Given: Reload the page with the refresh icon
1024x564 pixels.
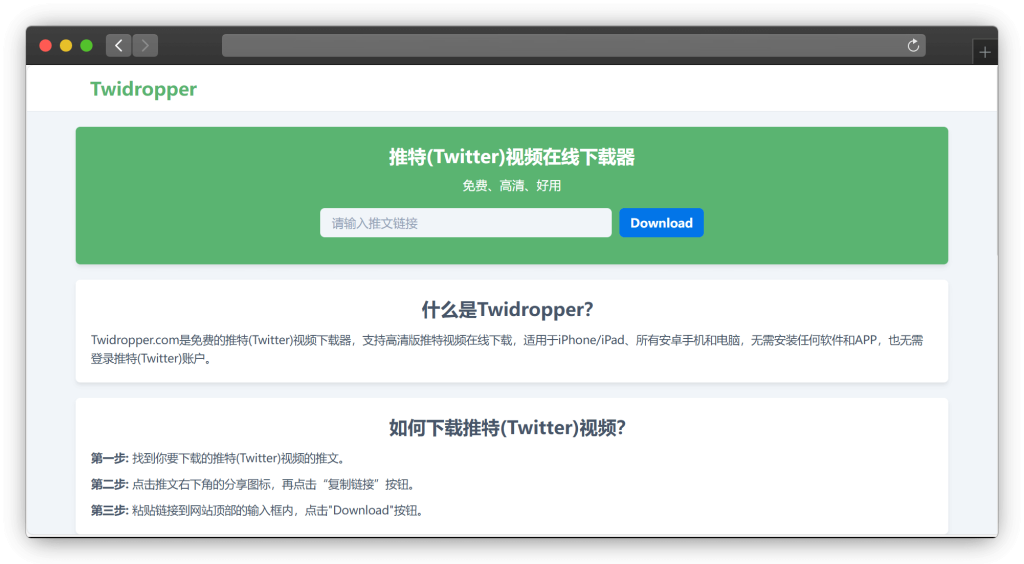Looking at the screenshot, I should (x=912, y=45).
